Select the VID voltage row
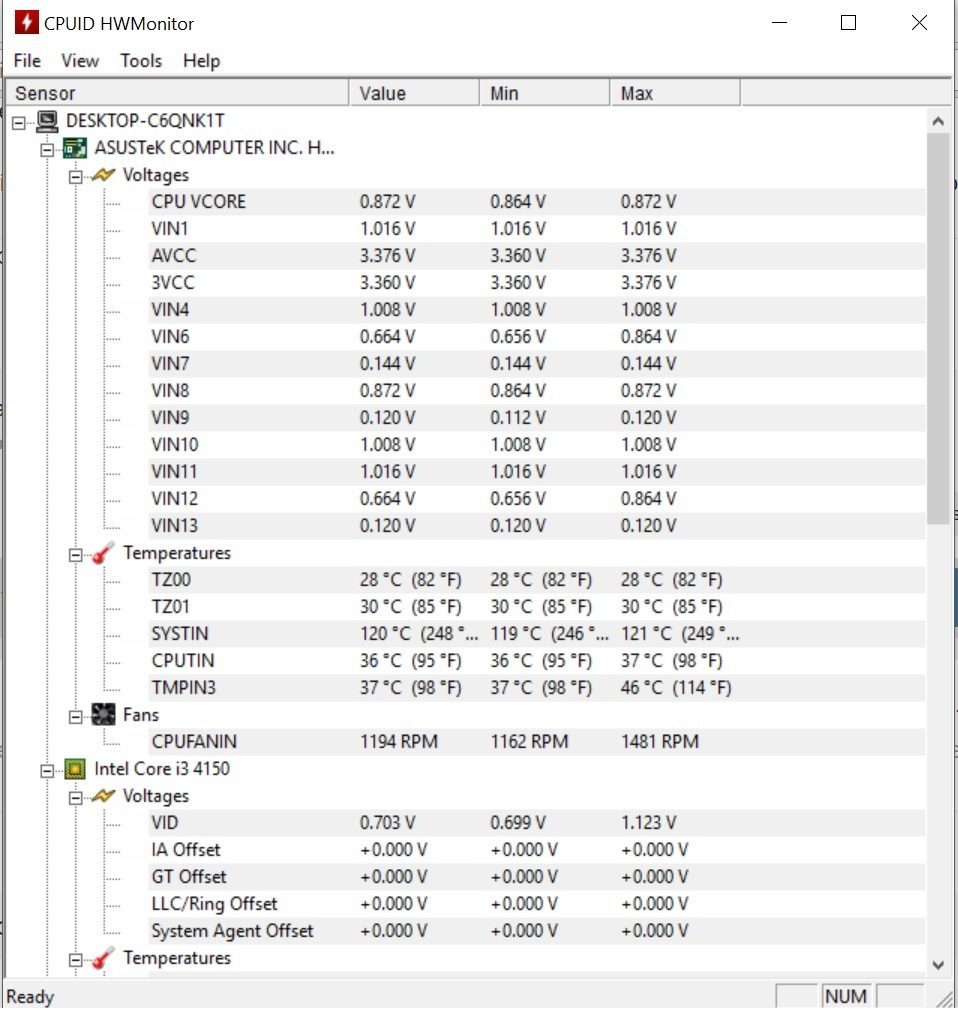The width and height of the screenshot is (958, 1010). [x=537, y=823]
